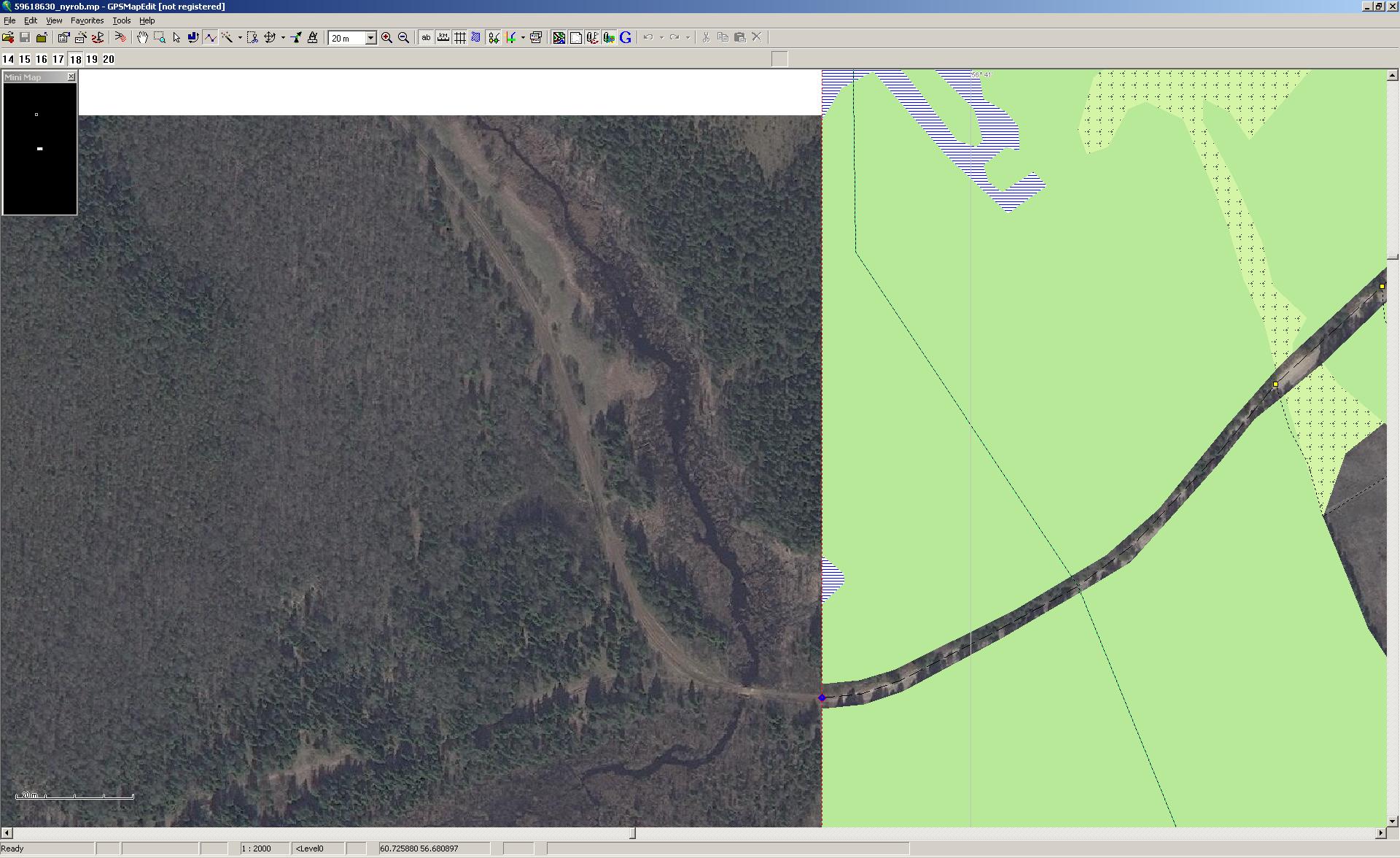Select the polyline creation tool
The image size is (1400, 858).
pos(210,38)
